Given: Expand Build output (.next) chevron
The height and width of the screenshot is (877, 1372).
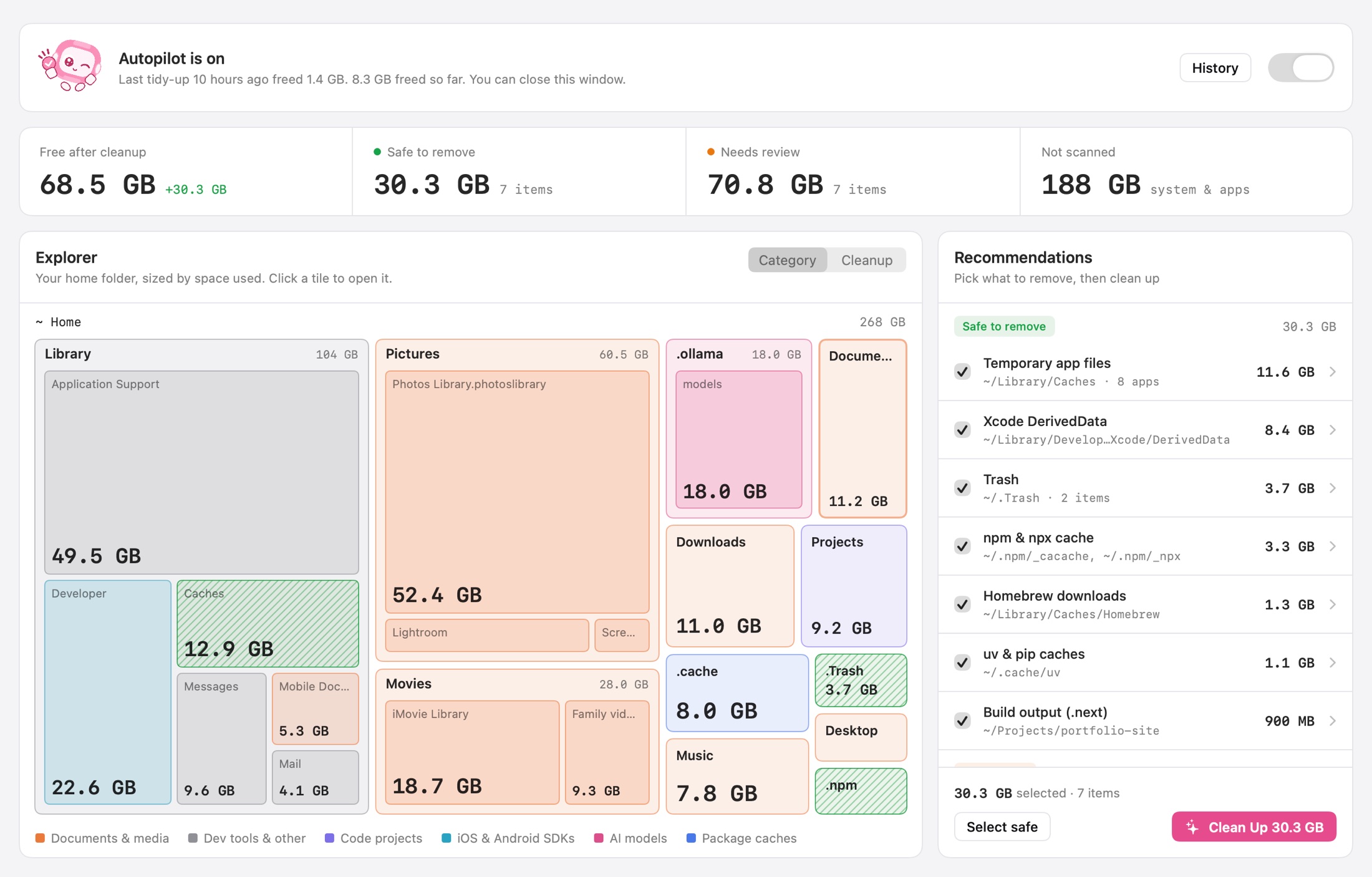Looking at the screenshot, I should click(x=1333, y=721).
